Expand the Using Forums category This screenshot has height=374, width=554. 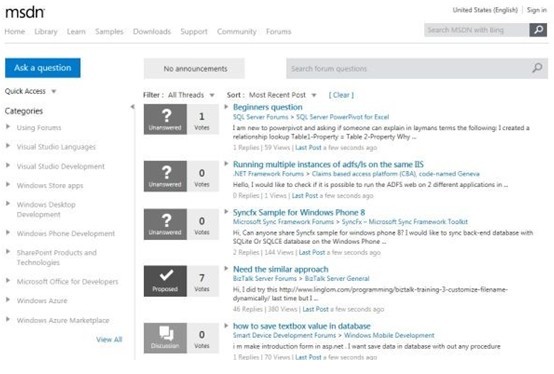[8, 126]
